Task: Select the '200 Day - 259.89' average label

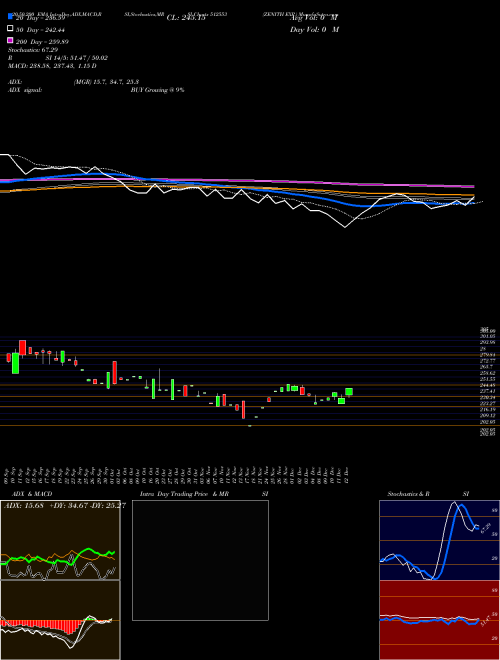Action: (42, 42)
